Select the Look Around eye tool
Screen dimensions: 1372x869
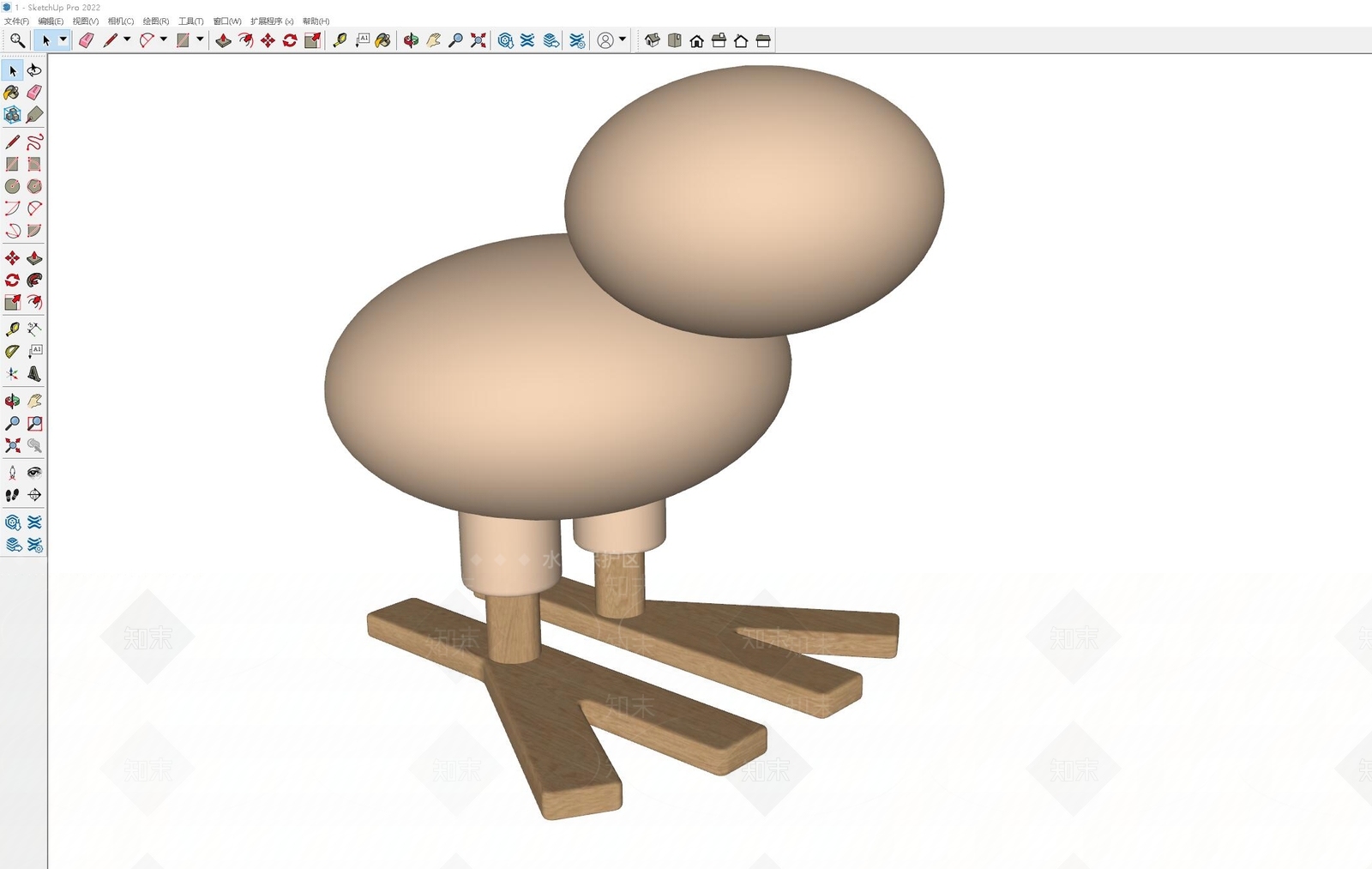coord(34,473)
